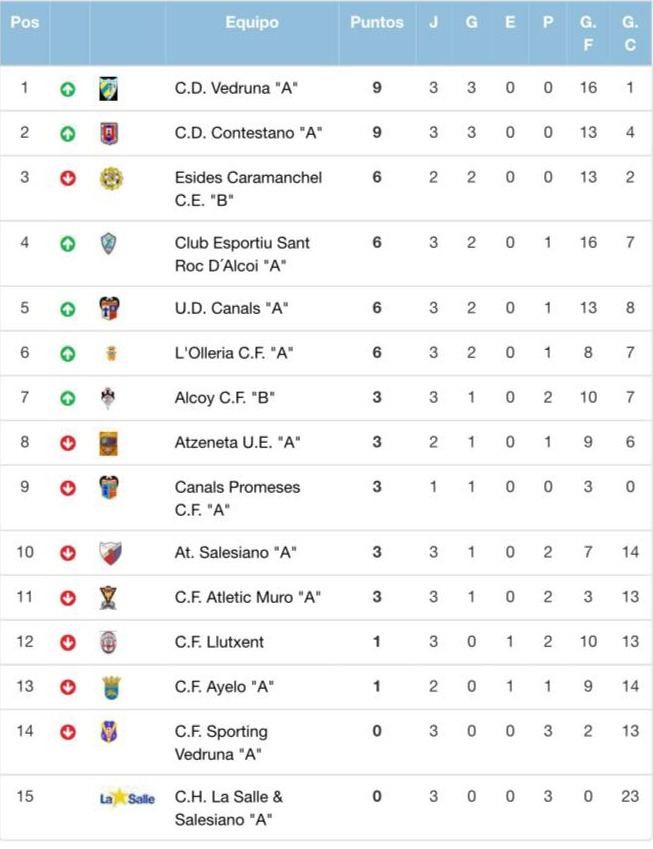Click the green up arrow at position 1
Viewport: 653px width, 849px height.
[x=68, y=88]
